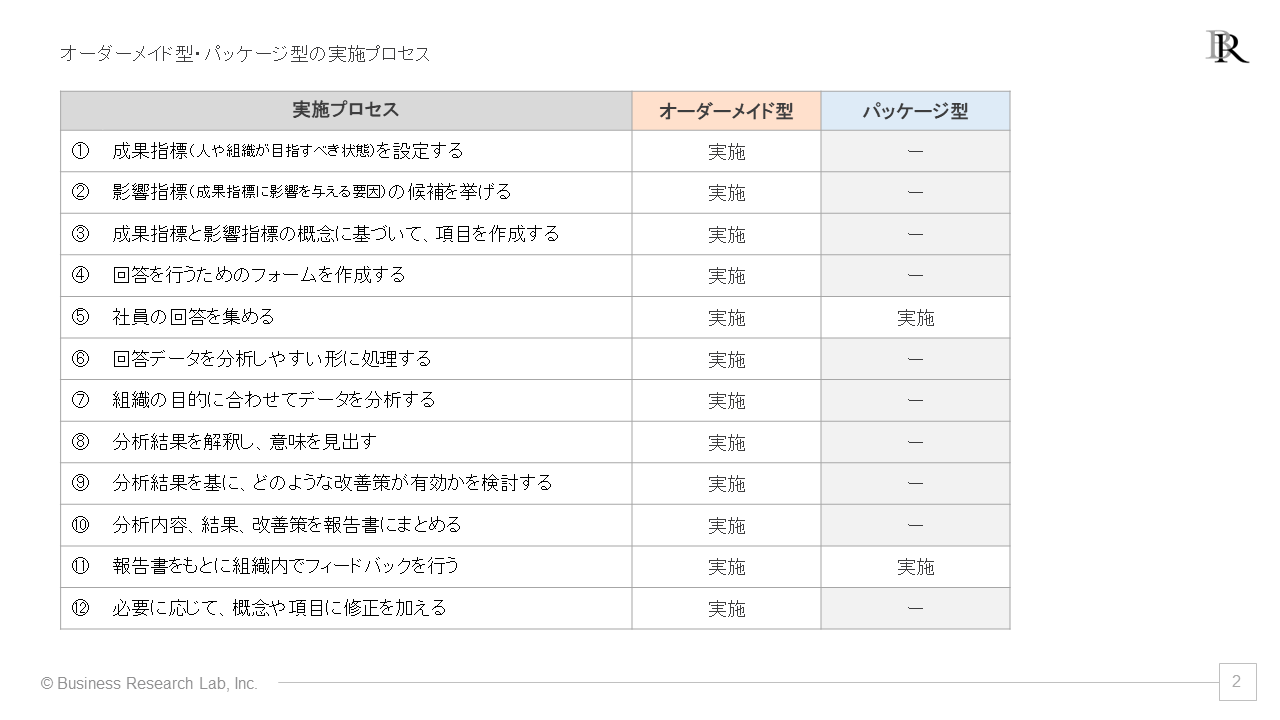Screen dimensions: 1280x720
Task: Click the © Business Research Lab, Inc. footer
Action: pyautogui.click(x=149, y=684)
